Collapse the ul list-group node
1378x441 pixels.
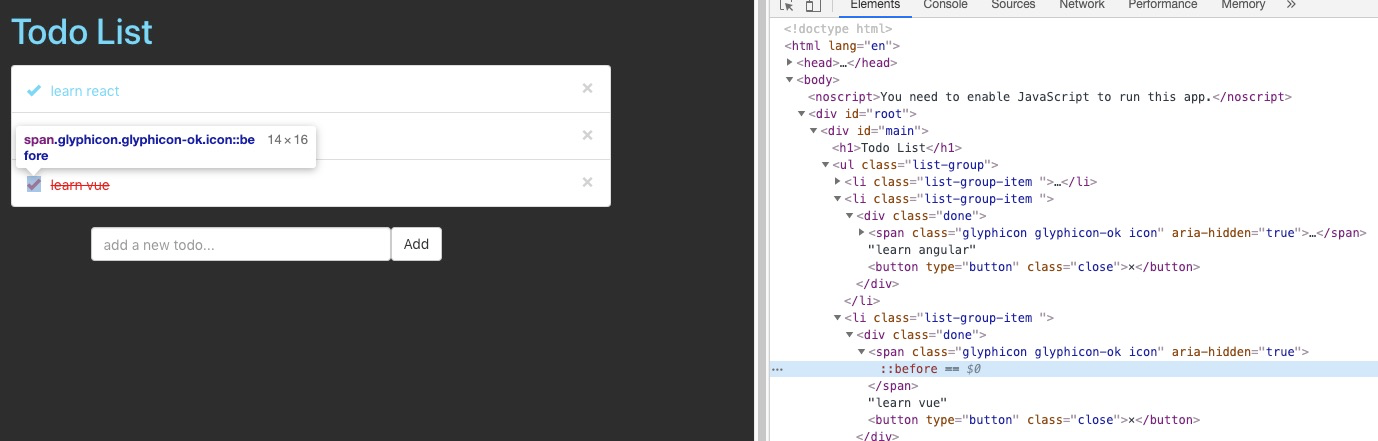coord(826,165)
